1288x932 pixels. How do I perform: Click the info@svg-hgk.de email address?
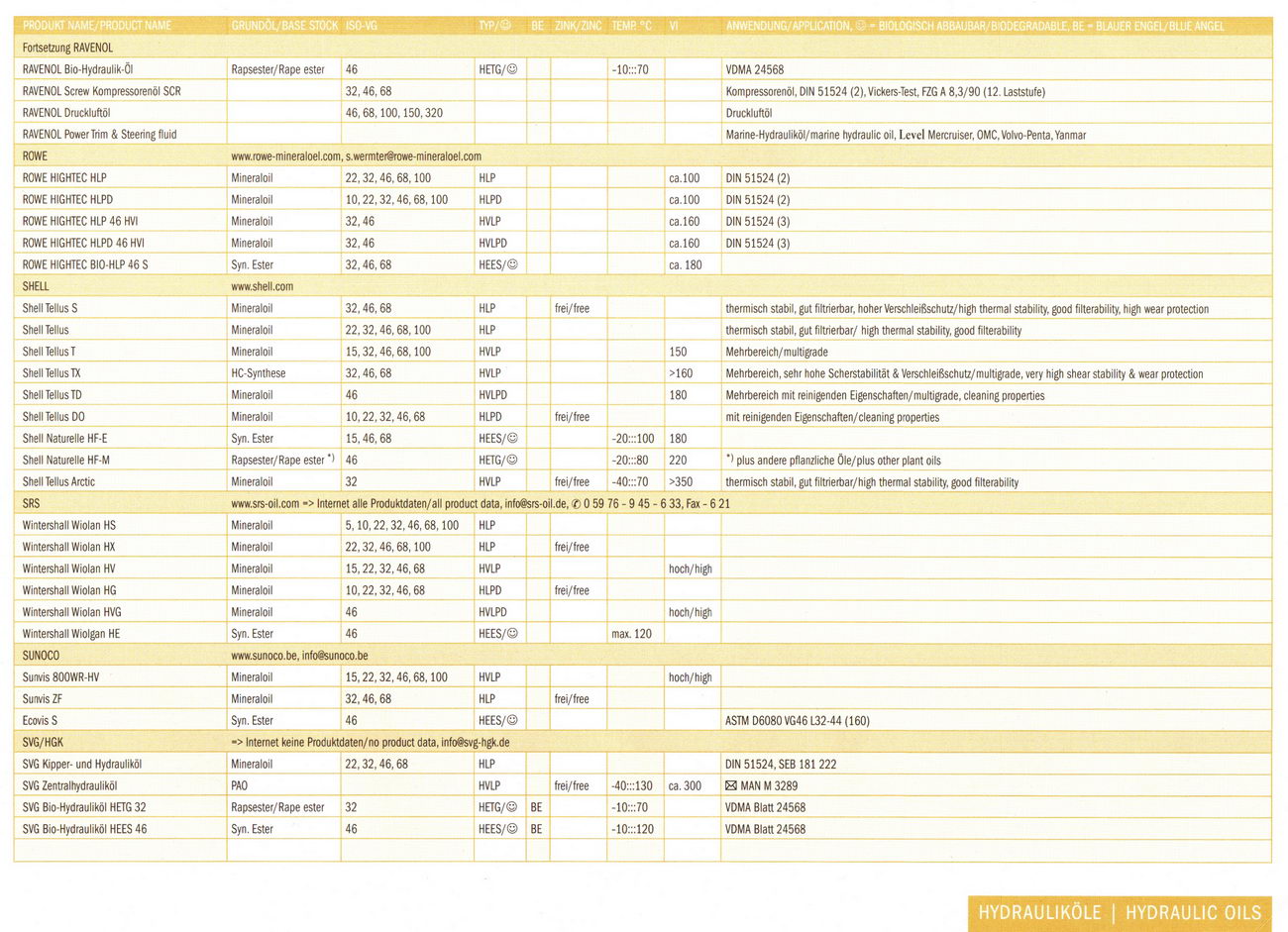[476, 743]
